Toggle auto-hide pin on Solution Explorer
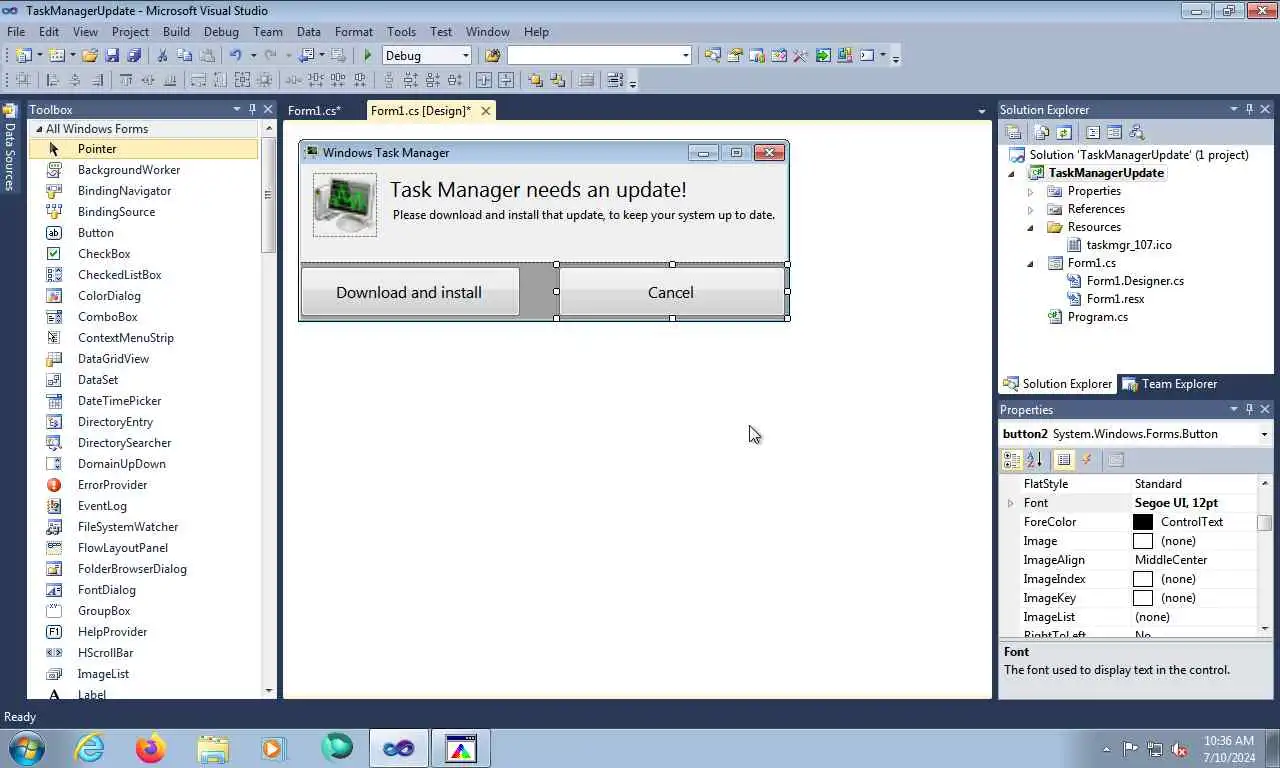 (x=1249, y=109)
